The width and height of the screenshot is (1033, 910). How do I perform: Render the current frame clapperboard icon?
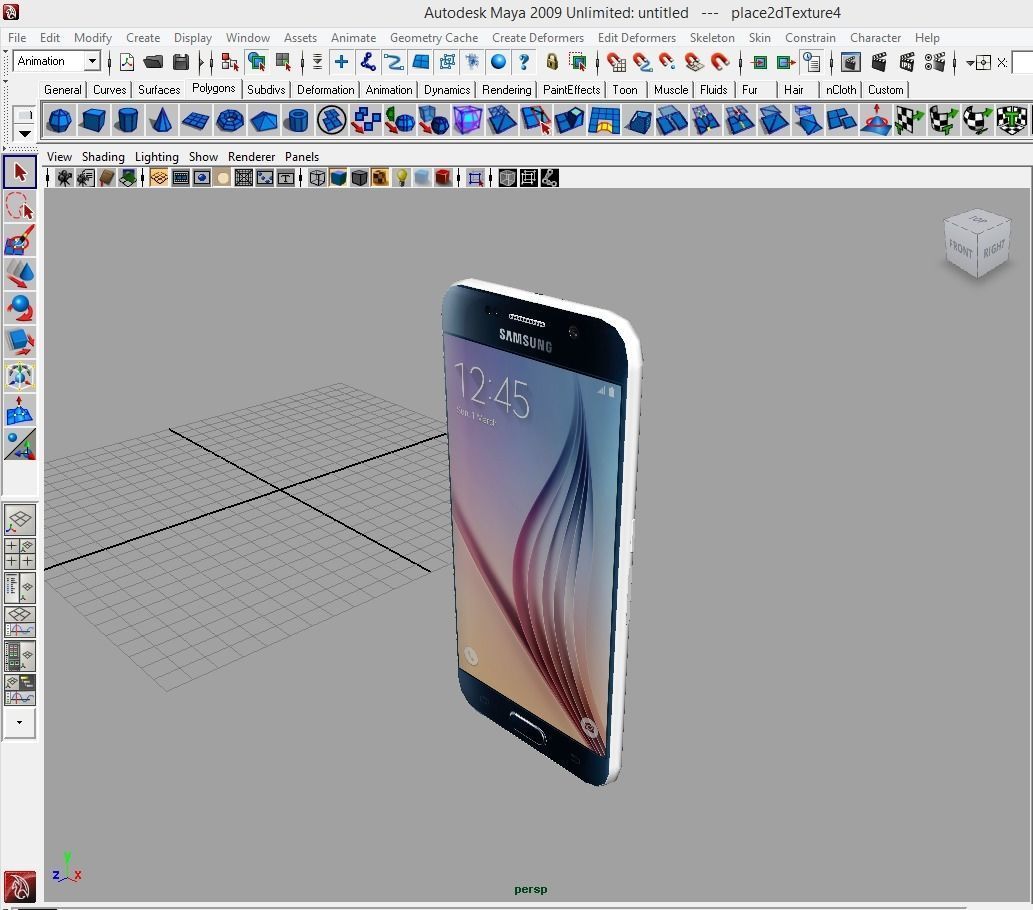[x=879, y=63]
